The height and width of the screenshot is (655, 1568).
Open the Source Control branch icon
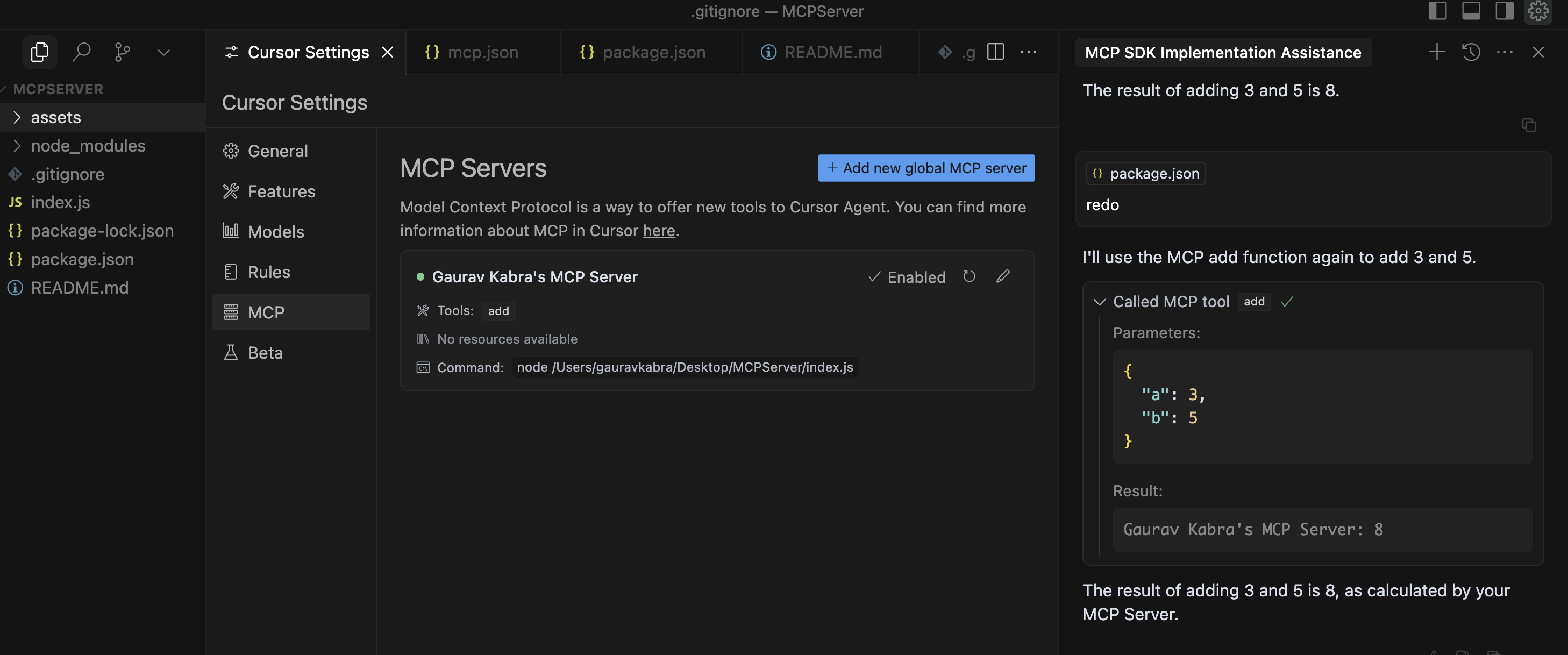click(x=123, y=52)
